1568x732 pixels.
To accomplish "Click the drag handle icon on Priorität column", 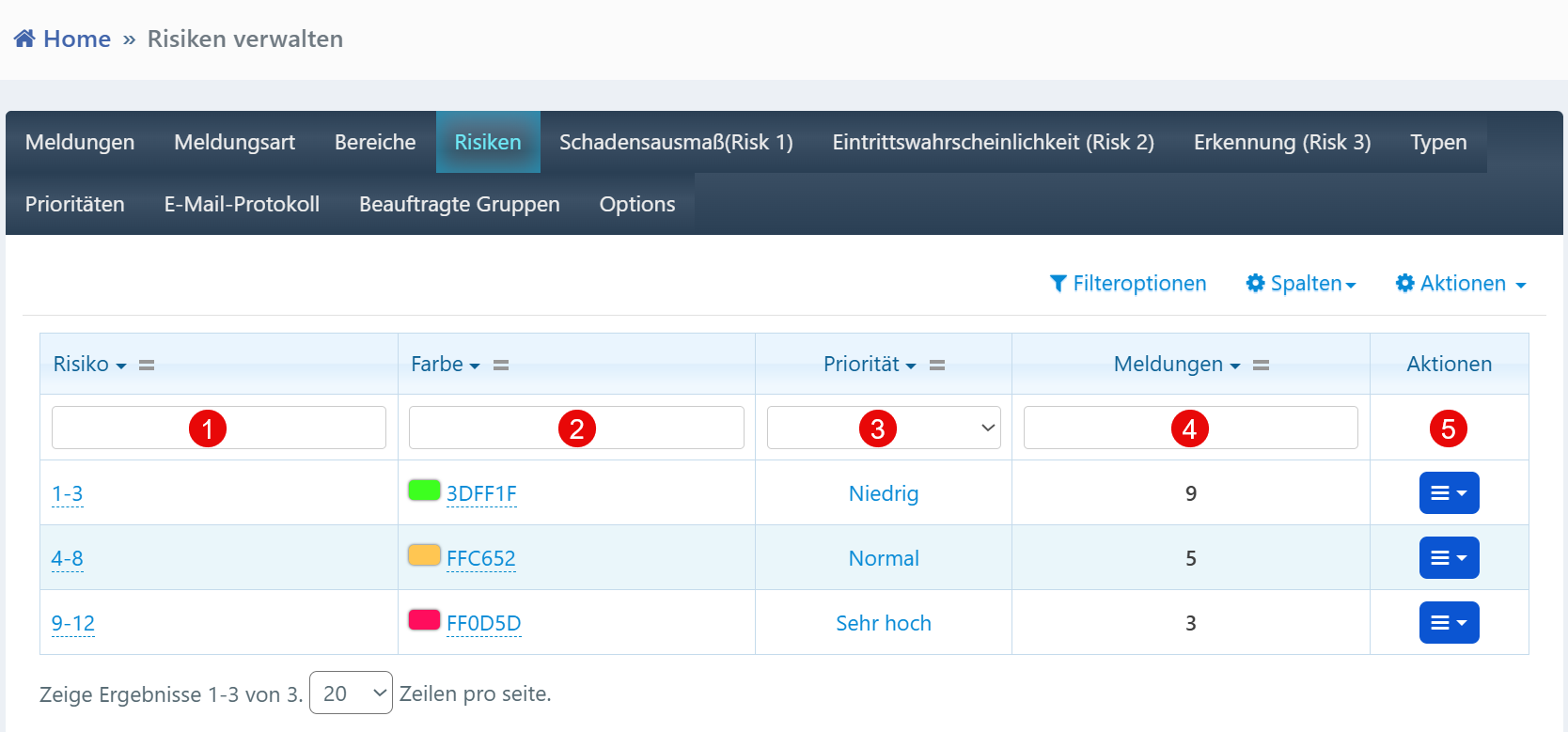I will point(937,365).
